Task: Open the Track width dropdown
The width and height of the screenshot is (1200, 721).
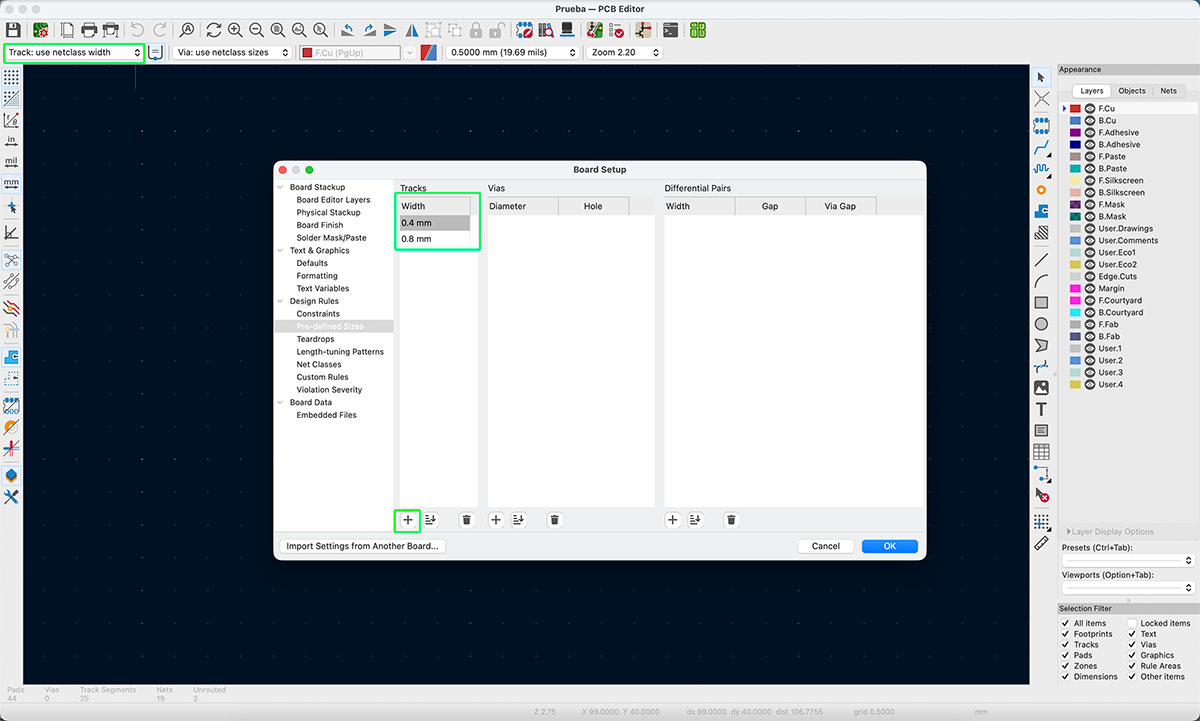Action: click(74, 52)
